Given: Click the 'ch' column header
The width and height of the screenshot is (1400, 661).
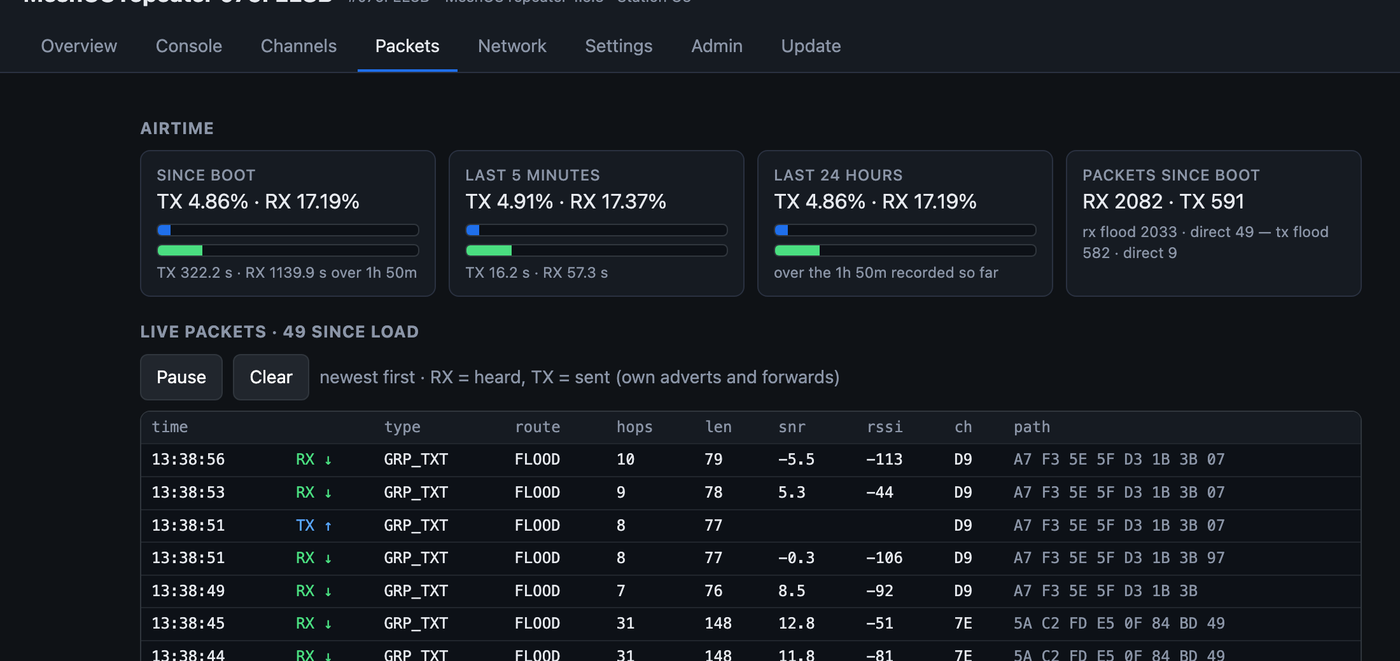Looking at the screenshot, I should (963, 427).
